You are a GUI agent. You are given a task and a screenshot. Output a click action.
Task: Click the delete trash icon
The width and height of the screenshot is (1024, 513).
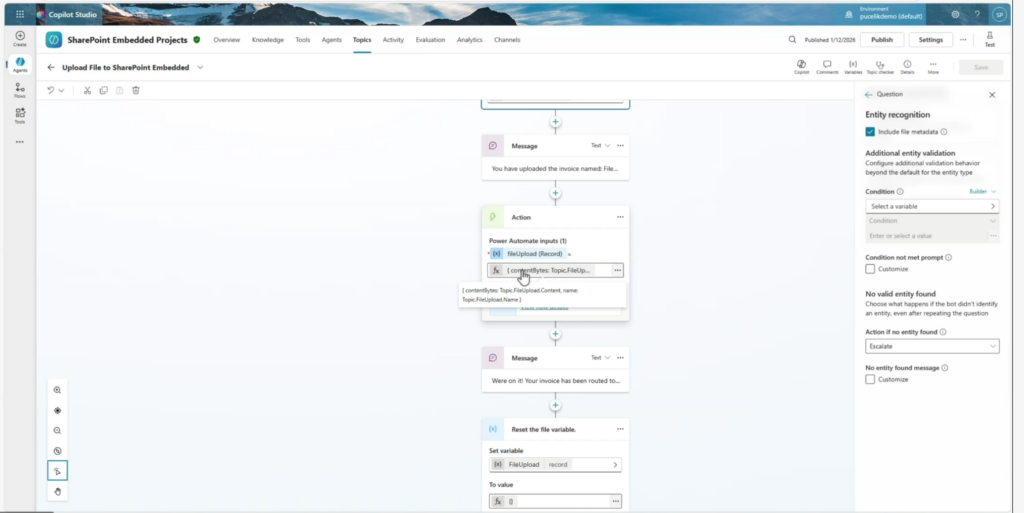136,91
